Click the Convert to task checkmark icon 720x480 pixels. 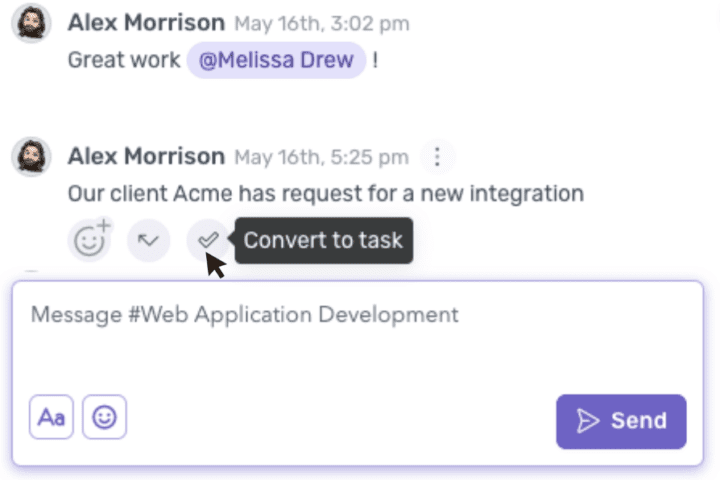pos(208,240)
